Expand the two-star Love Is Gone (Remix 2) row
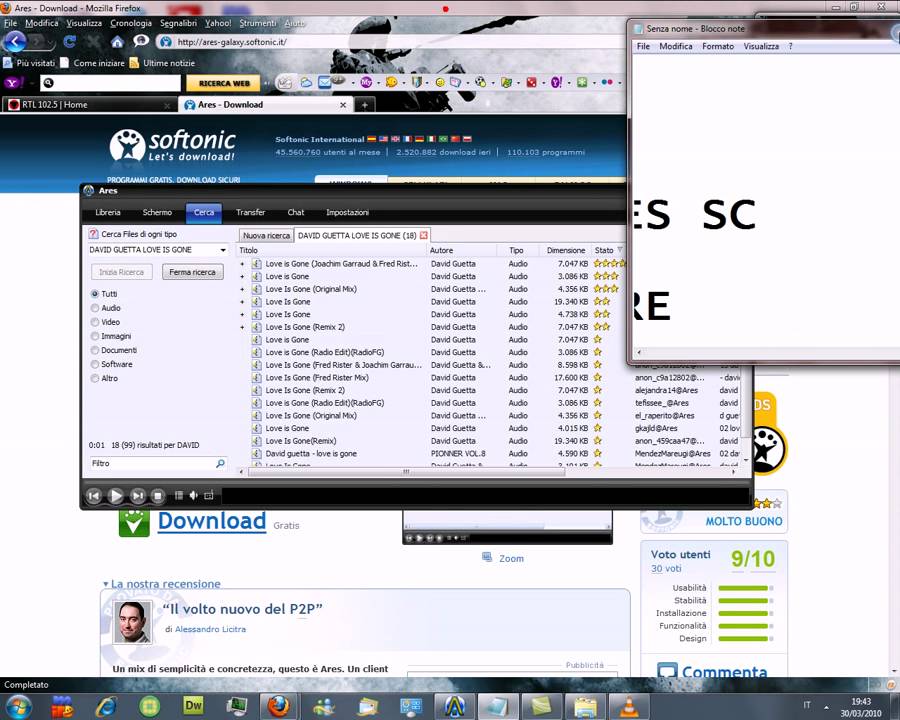 point(242,327)
